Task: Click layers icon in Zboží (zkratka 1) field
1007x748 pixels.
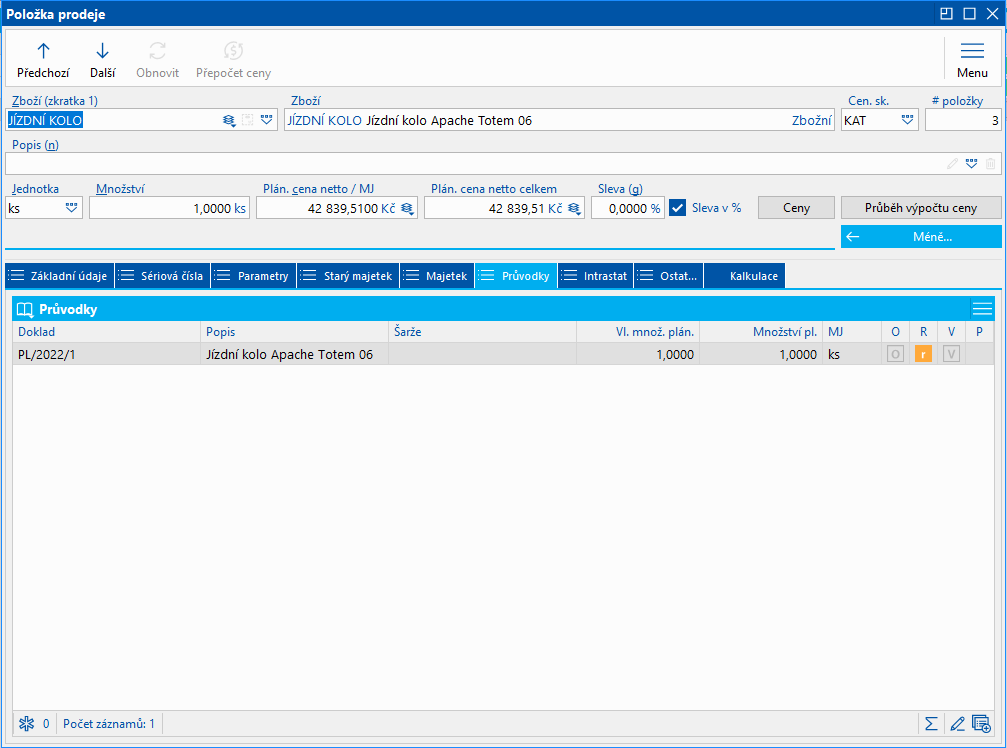Action: click(x=229, y=120)
